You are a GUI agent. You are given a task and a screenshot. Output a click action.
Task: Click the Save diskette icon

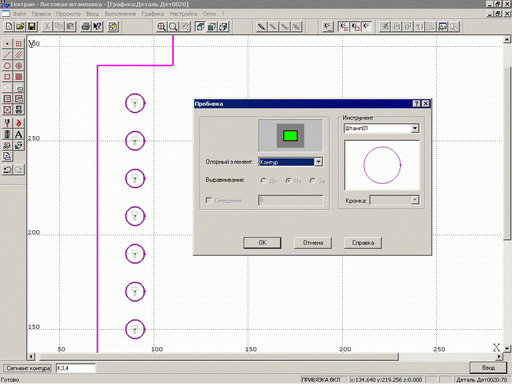point(32,26)
